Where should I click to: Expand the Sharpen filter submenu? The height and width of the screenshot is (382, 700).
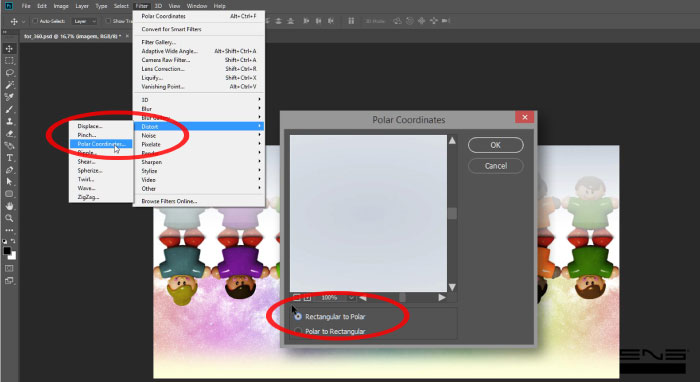(199, 162)
